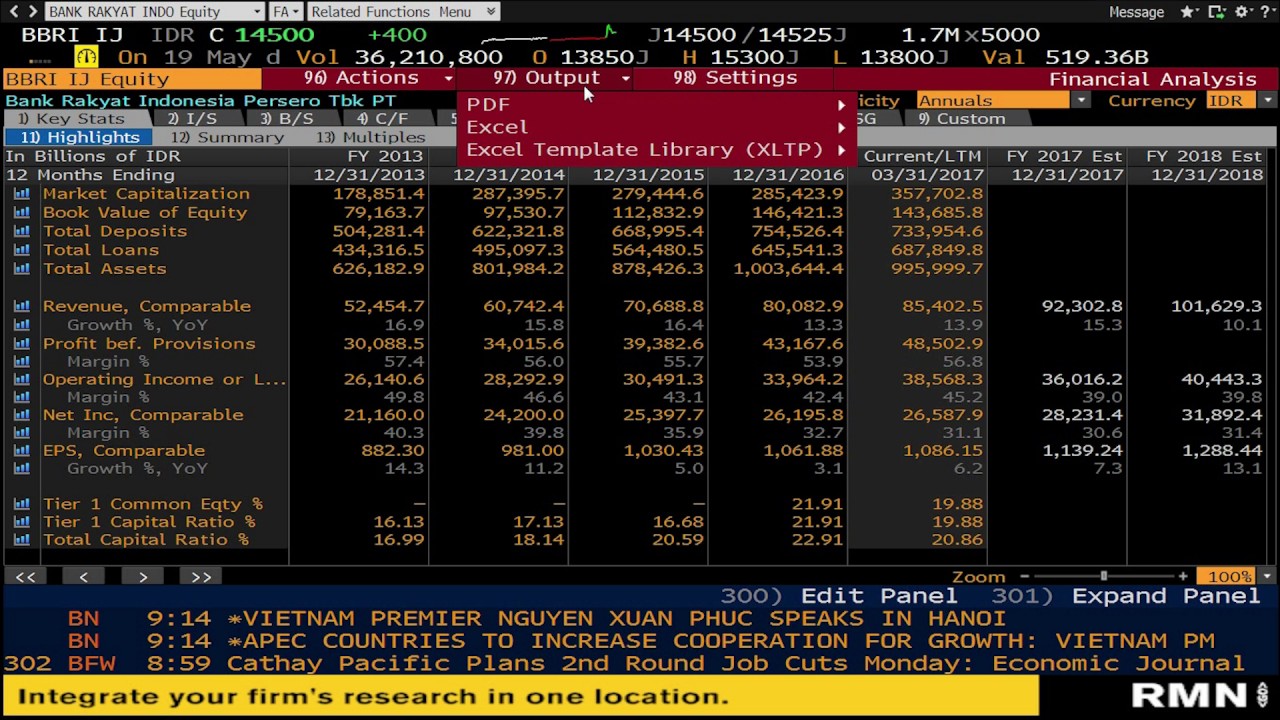Decrease zoom with the minus button

1024,577
